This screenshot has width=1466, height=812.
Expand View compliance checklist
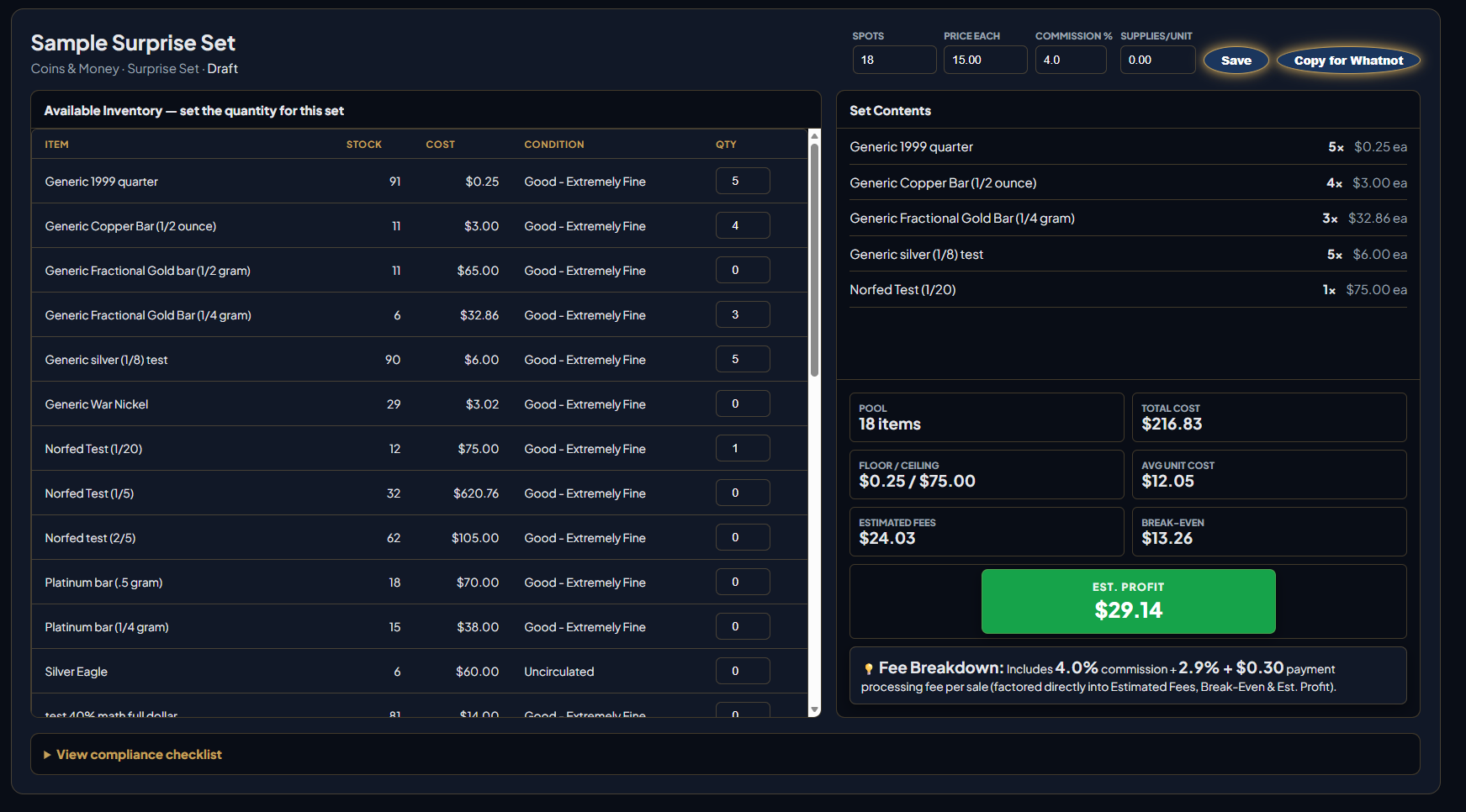coord(133,755)
